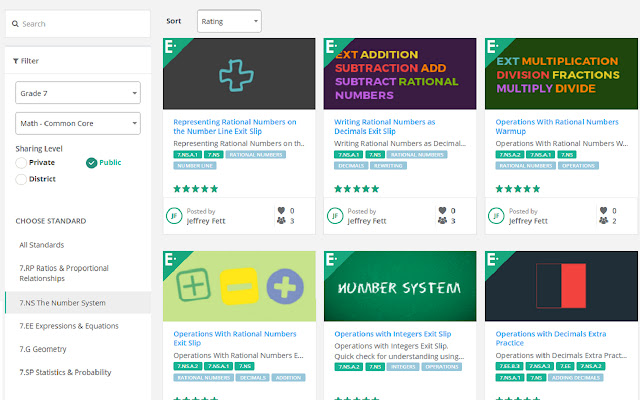Select All Standards in standards list
This screenshot has height=400, width=640.
click(x=42, y=245)
